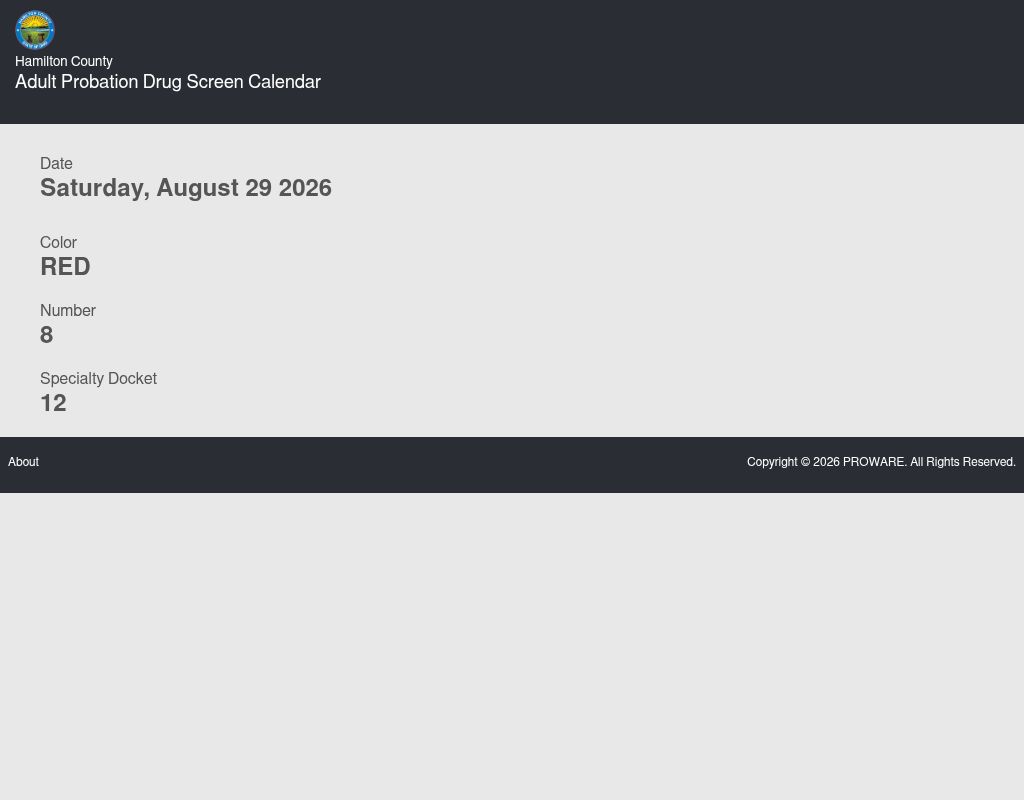Click All Rights Reserved text in footer

(x=963, y=462)
